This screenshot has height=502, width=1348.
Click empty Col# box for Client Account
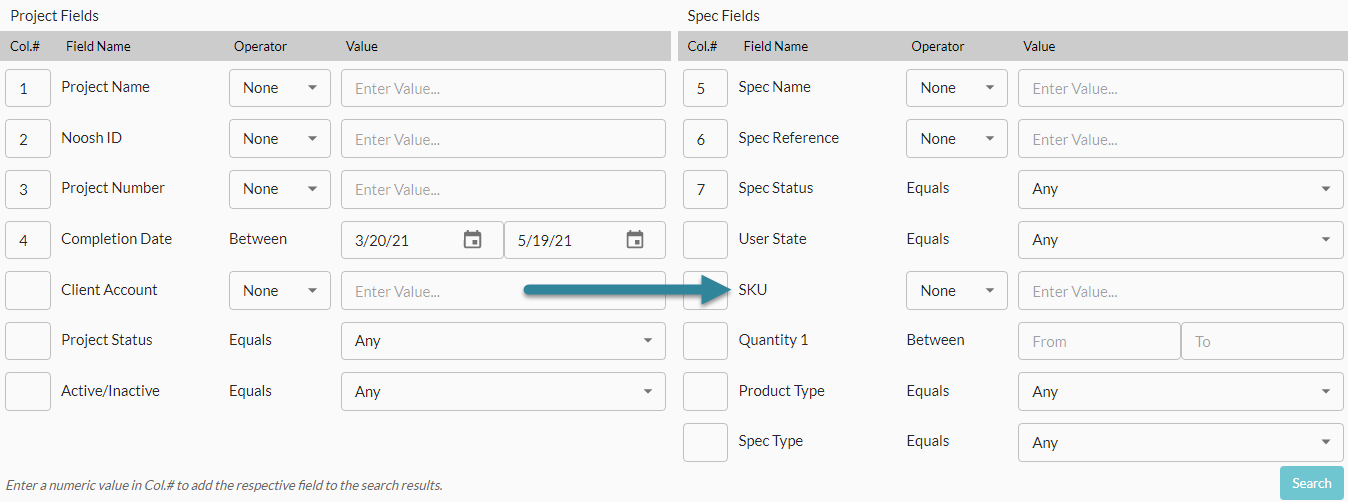point(28,291)
